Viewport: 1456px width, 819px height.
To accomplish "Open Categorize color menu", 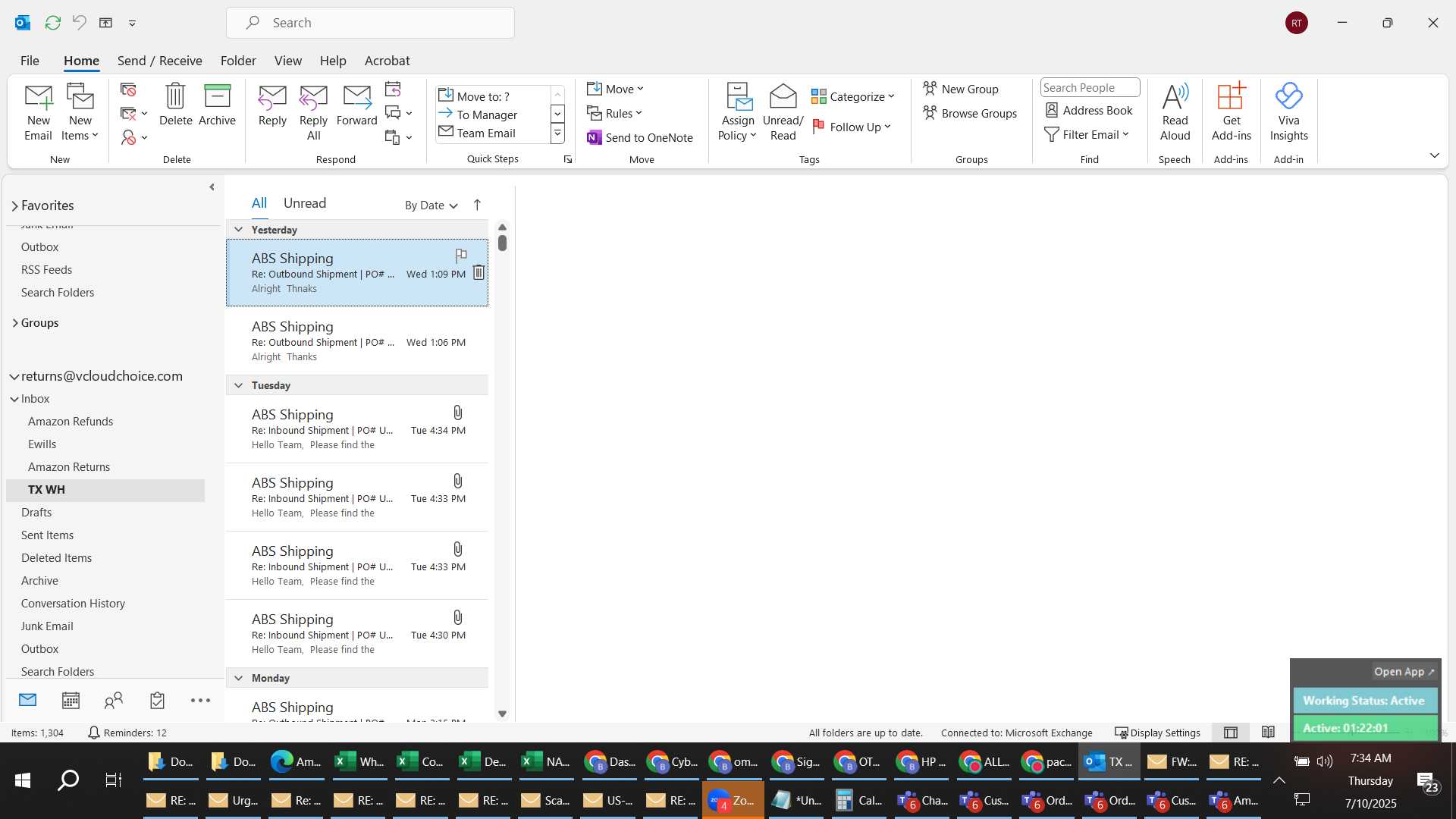I will (853, 96).
